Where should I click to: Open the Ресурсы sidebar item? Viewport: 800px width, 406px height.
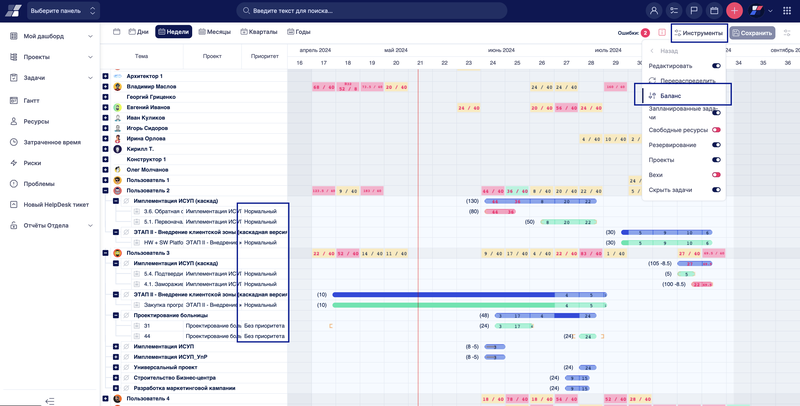tap(36, 120)
